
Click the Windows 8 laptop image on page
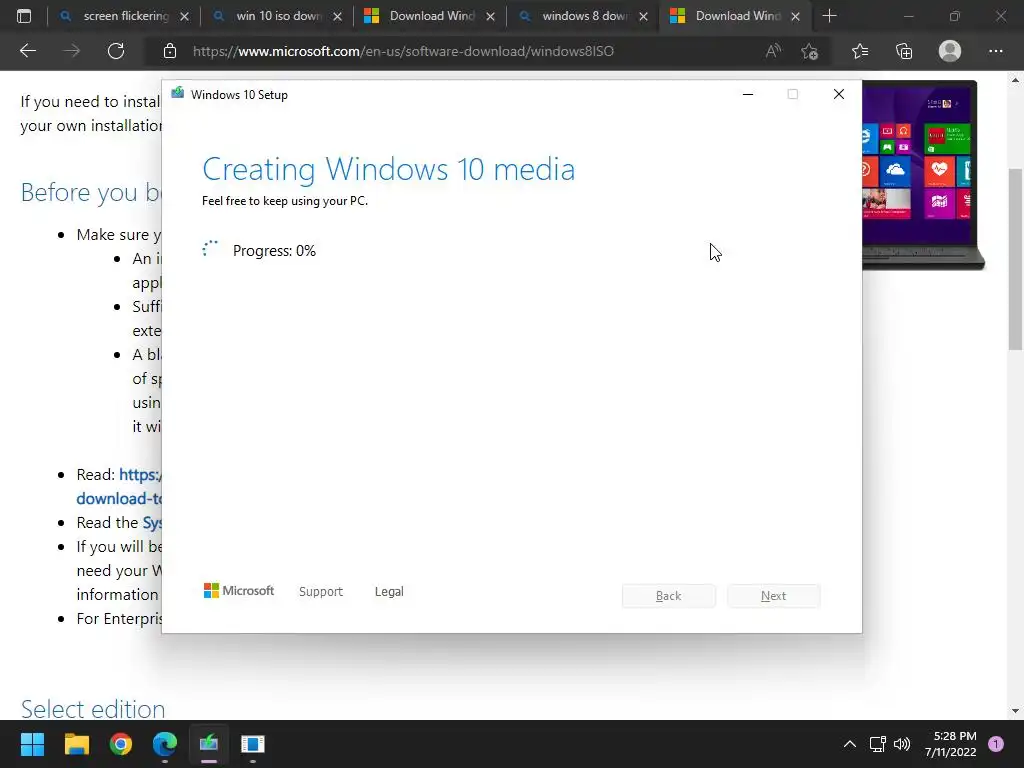921,175
